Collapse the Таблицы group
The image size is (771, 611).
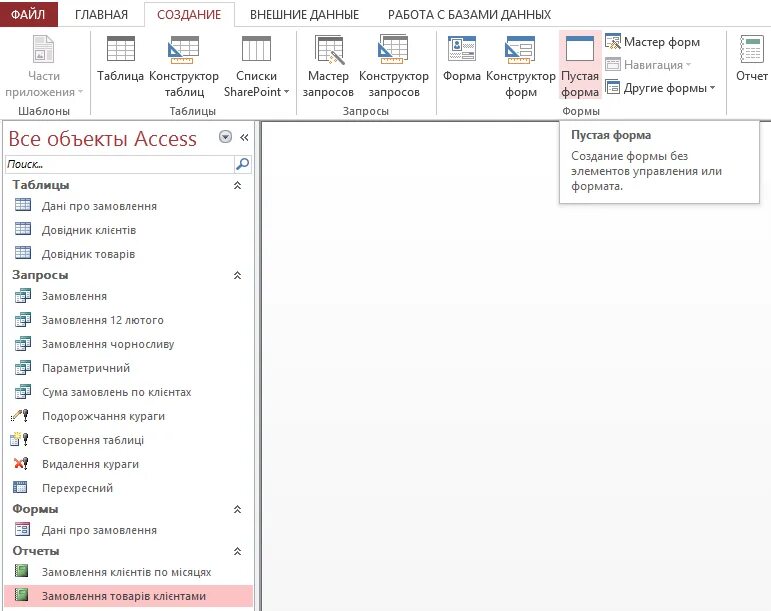[x=237, y=185]
